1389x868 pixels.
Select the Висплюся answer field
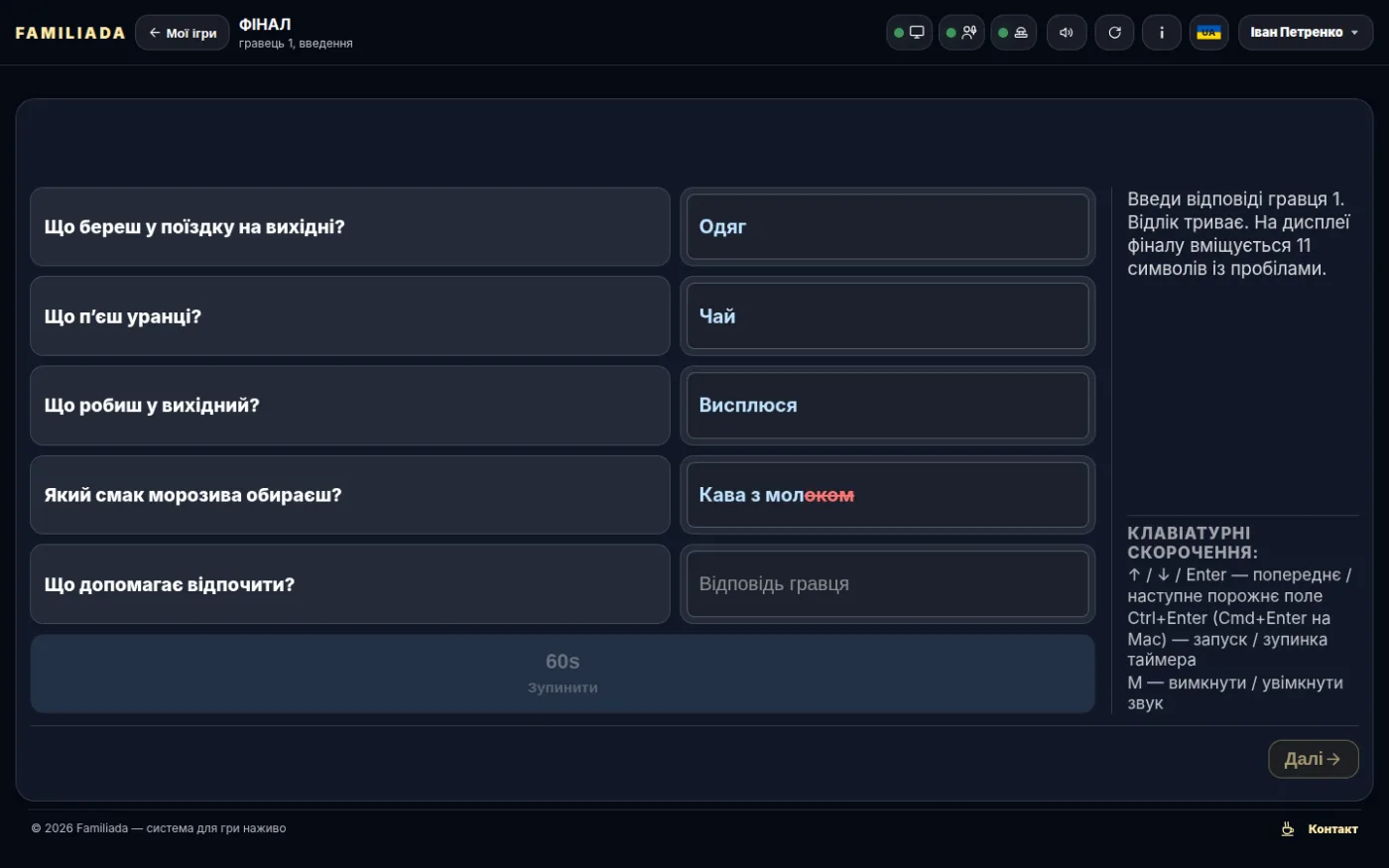coord(888,406)
